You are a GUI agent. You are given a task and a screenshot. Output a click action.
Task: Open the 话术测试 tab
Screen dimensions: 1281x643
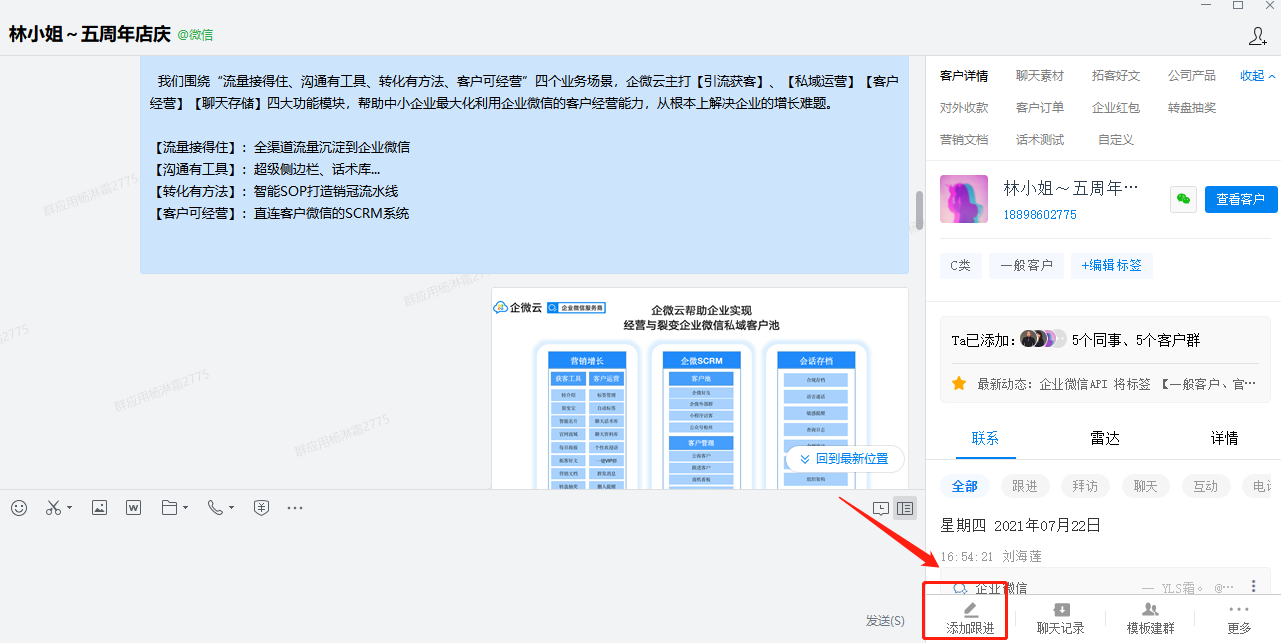point(1040,140)
